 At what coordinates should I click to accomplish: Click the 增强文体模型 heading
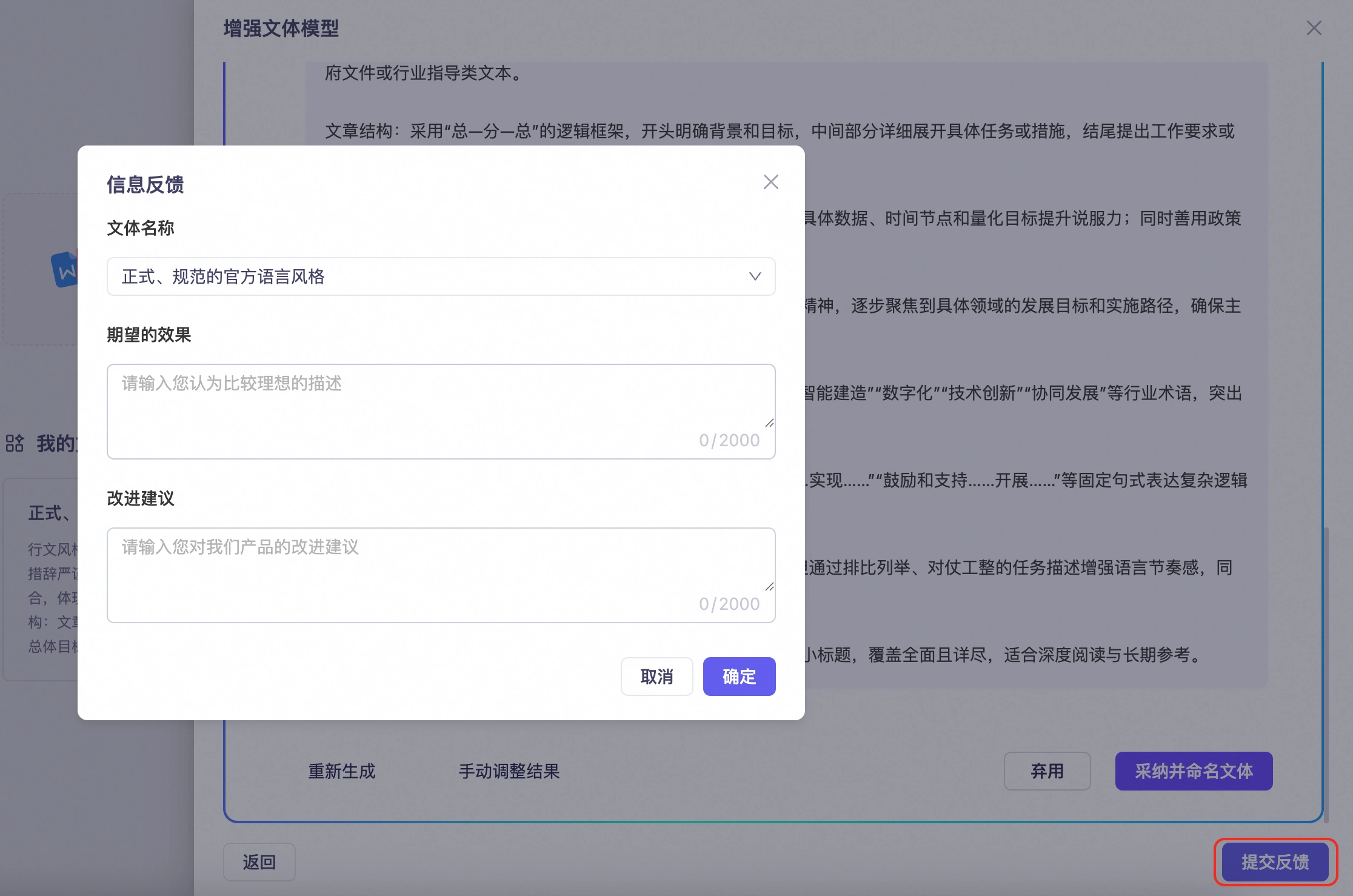[281, 28]
